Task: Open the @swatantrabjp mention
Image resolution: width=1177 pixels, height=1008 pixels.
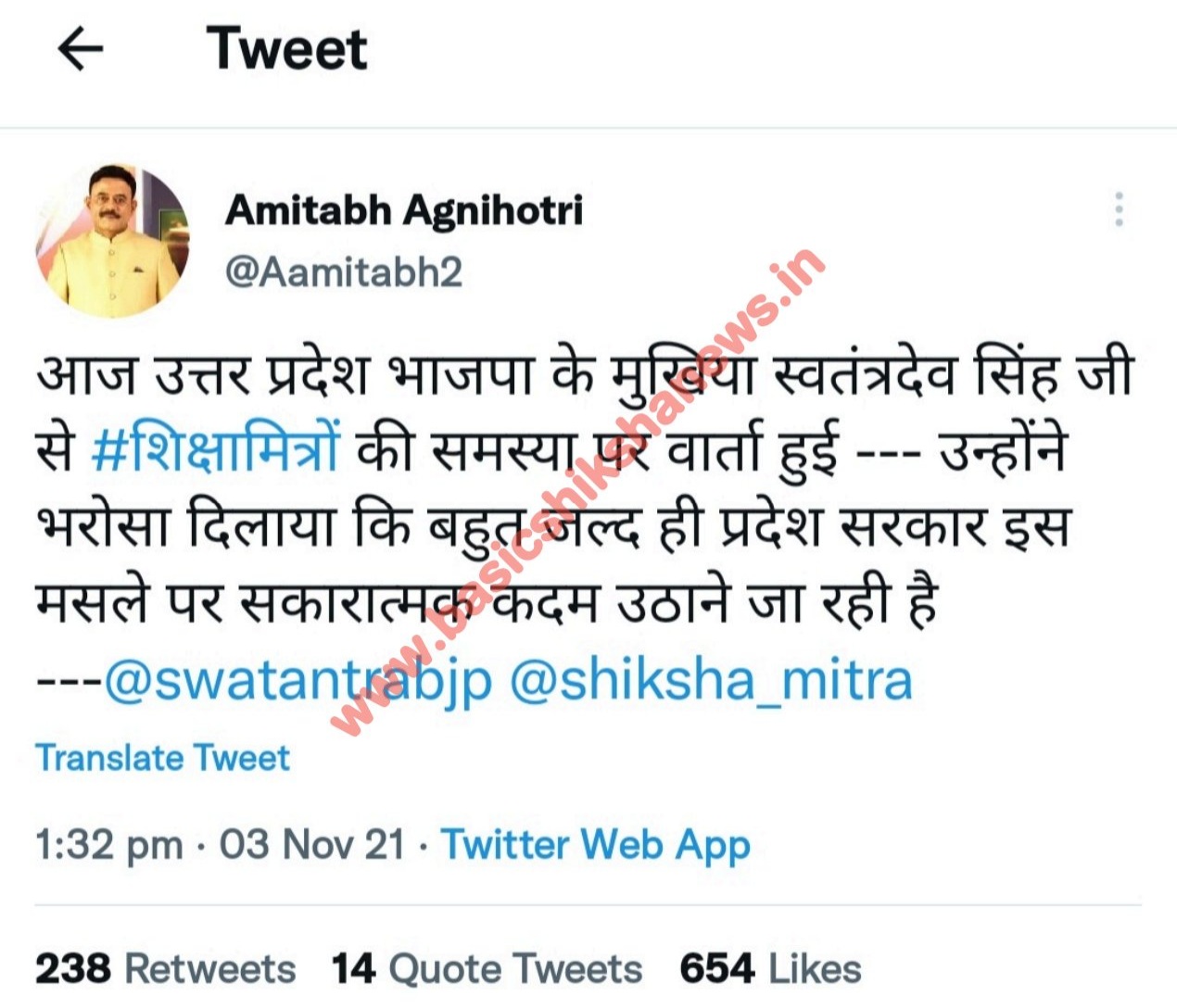Action: point(298,681)
